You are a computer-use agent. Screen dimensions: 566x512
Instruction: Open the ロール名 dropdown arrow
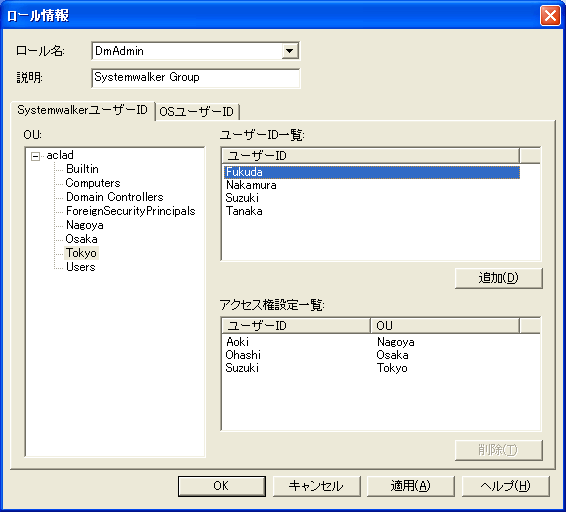pyautogui.click(x=289, y=51)
